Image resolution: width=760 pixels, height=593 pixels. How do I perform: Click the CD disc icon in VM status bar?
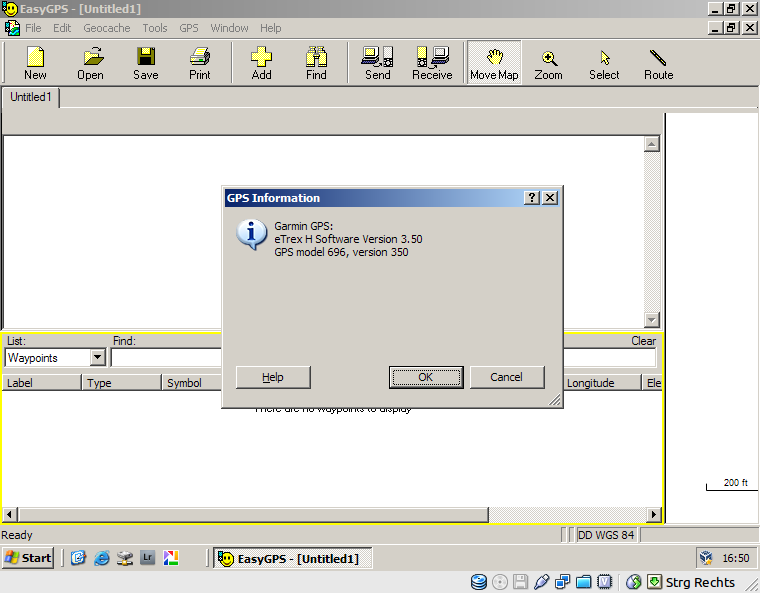tap(500, 582)
